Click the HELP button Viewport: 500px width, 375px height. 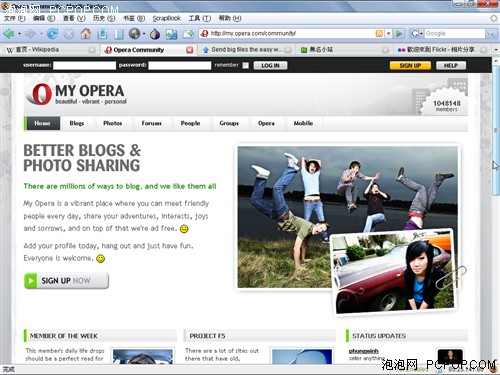[451, 65]
